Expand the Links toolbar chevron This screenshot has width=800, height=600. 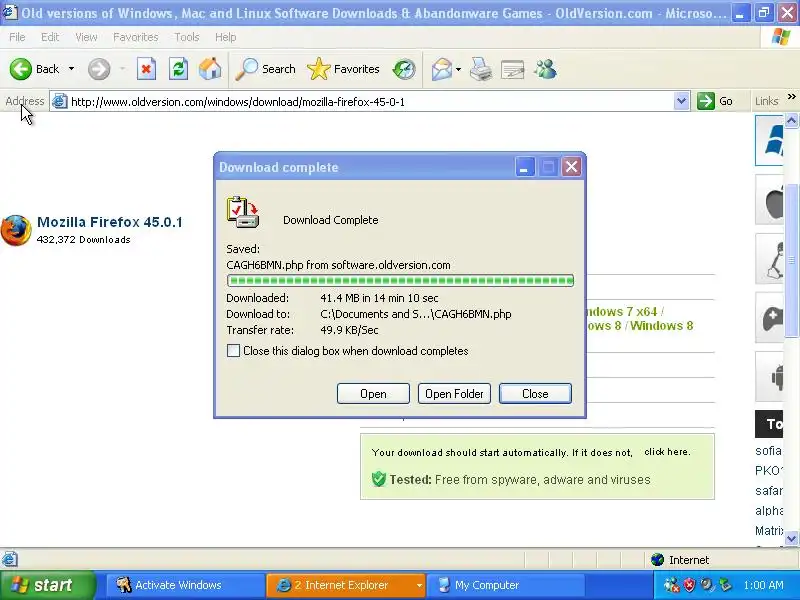click(791, 96)
